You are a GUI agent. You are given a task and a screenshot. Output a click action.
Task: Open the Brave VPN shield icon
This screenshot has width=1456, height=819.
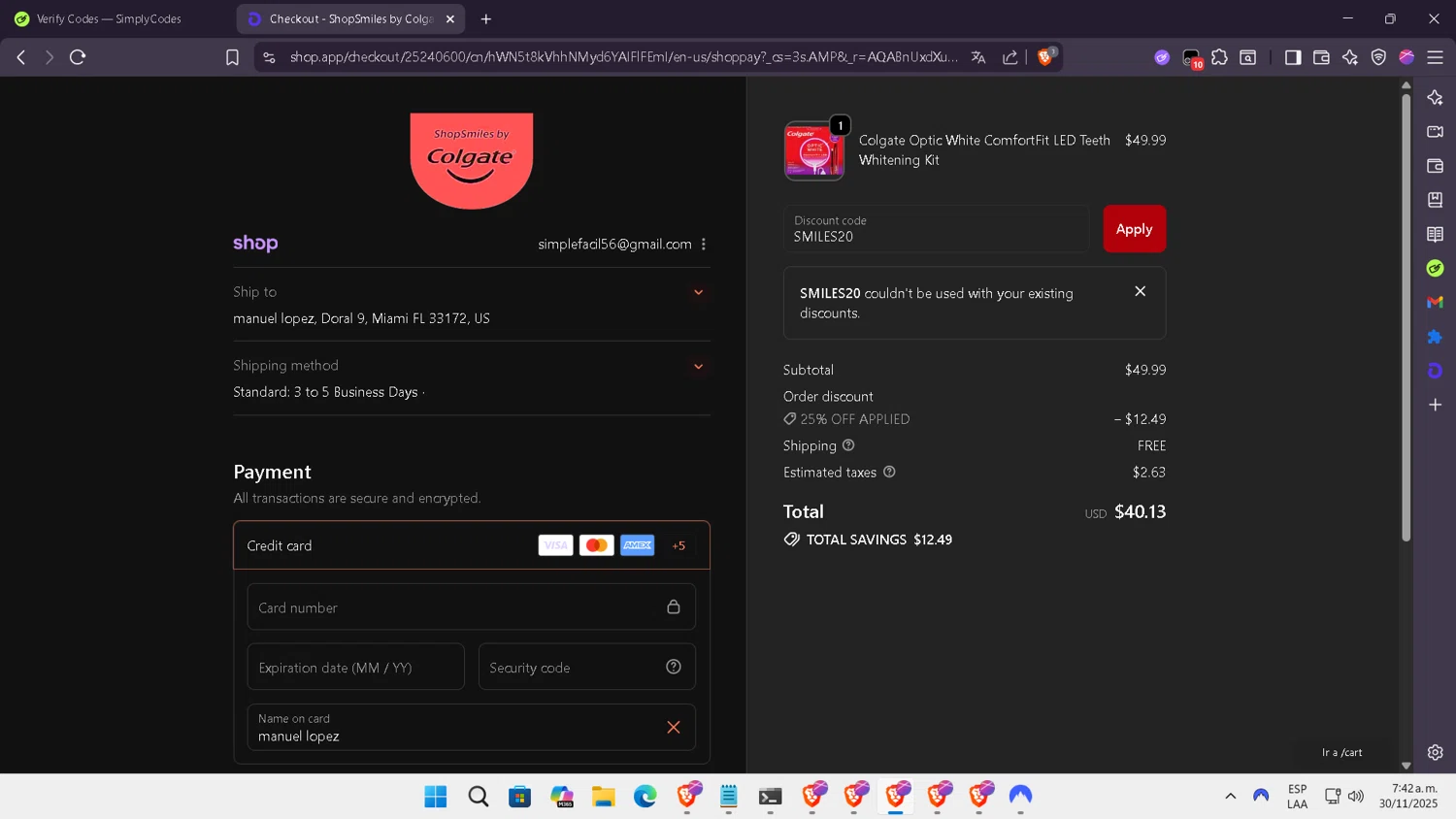pyautogui.click(x=1378, y=57)
